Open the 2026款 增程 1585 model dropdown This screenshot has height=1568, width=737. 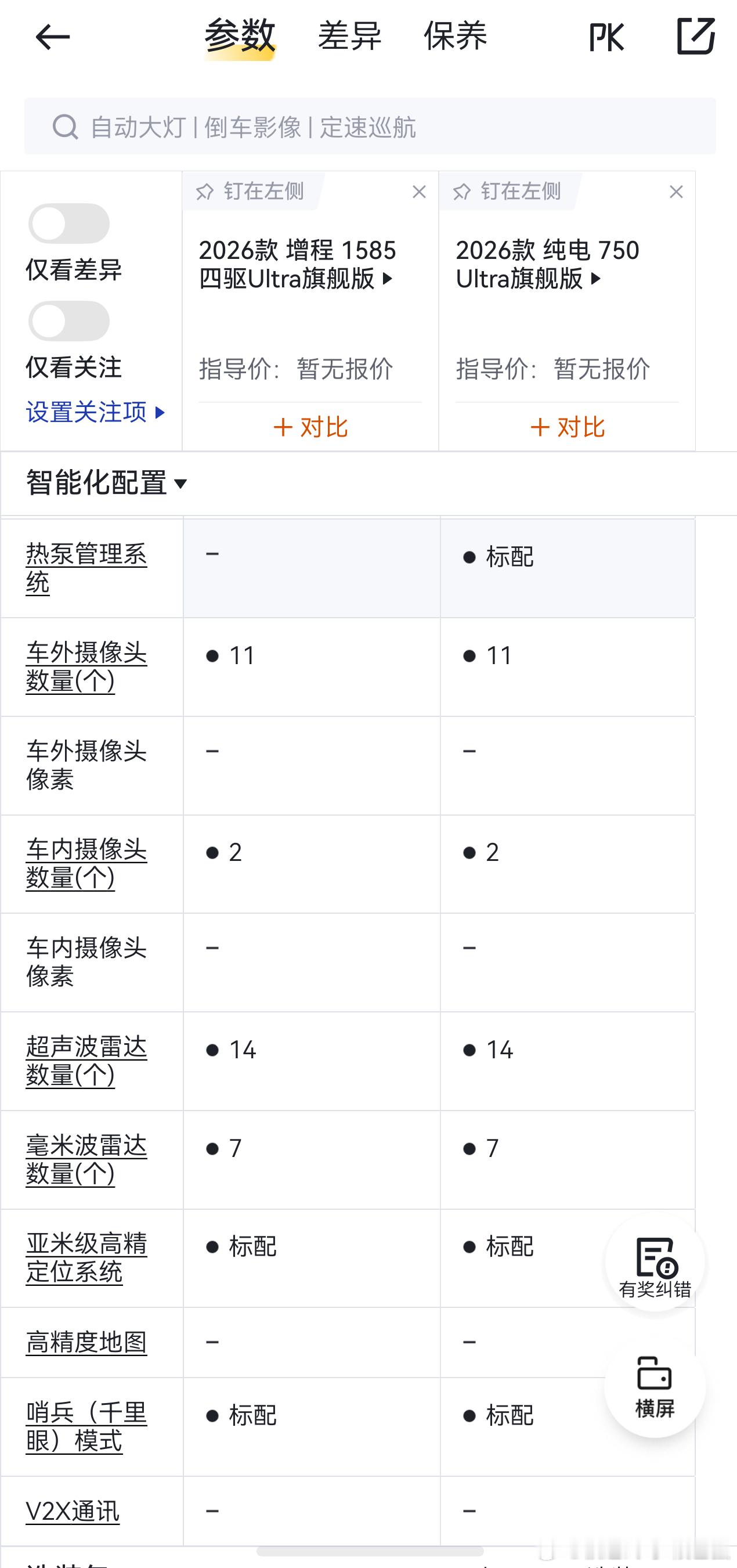point(298,264)
